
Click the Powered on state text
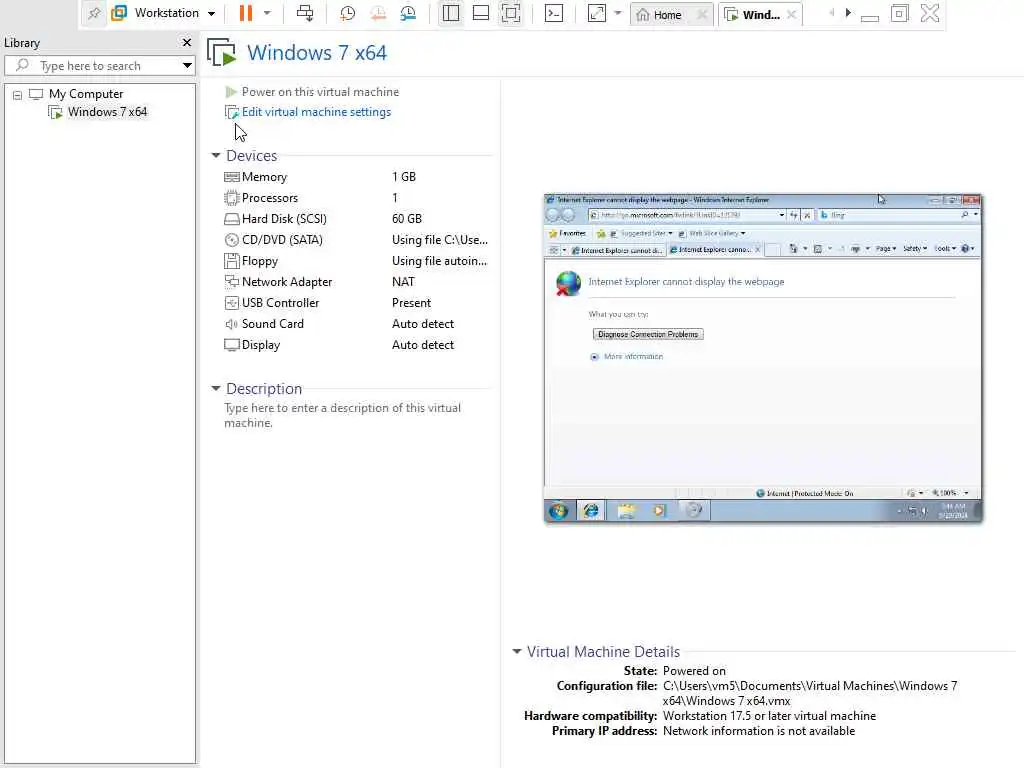tap(694, 671)
